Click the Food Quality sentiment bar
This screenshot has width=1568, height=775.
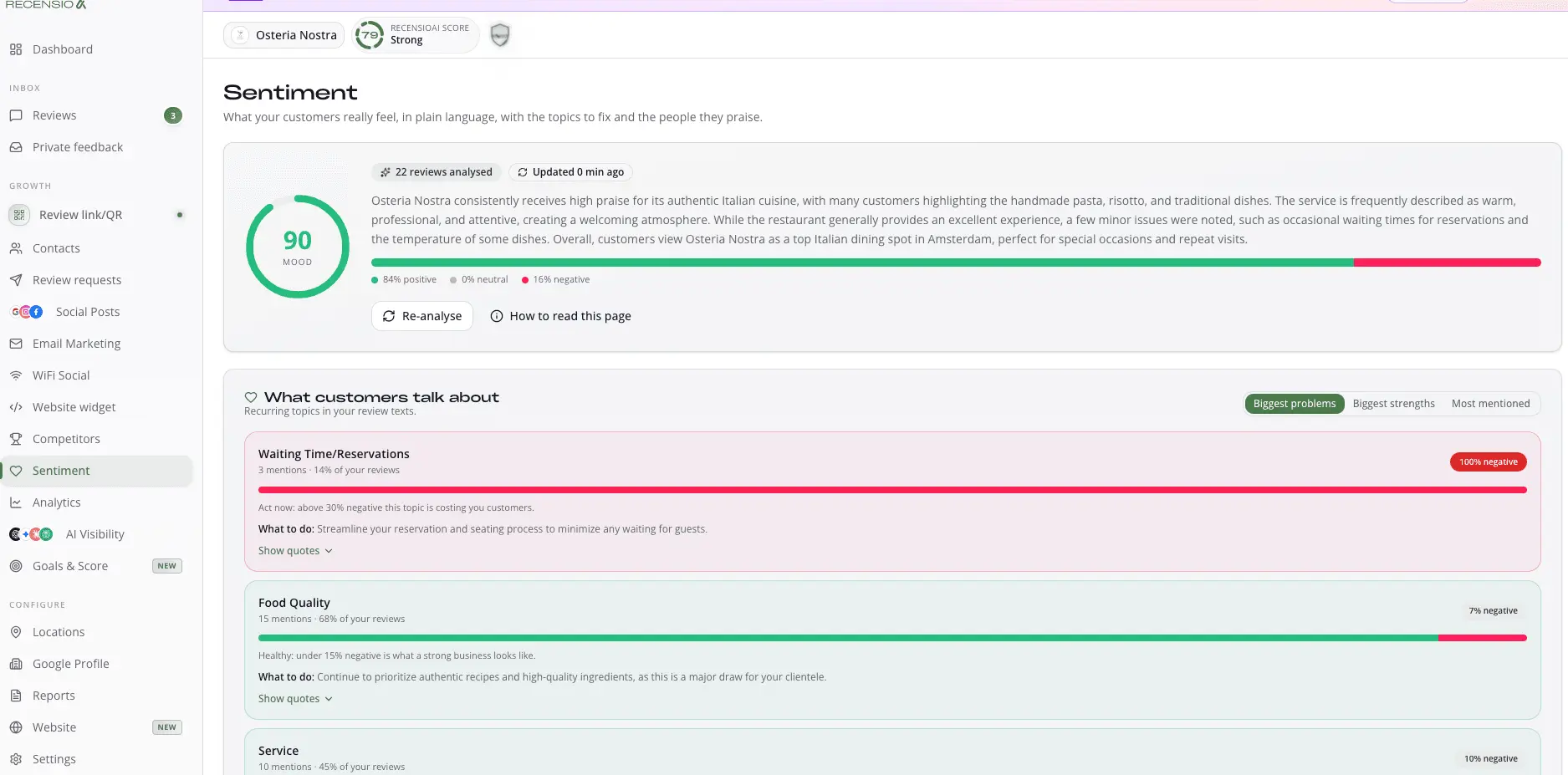(892, 638)
